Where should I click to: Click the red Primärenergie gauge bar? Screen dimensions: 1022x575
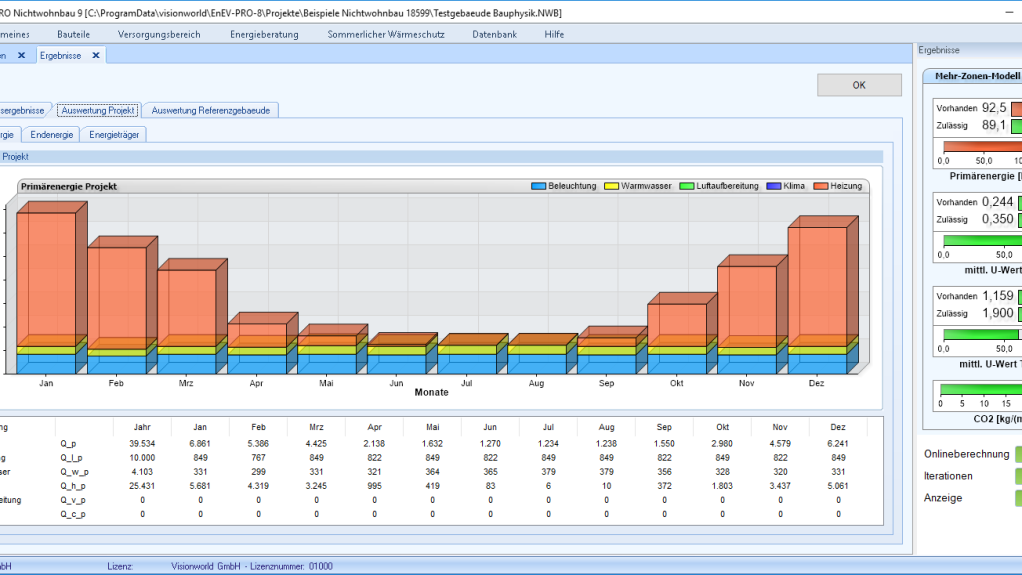982,147
